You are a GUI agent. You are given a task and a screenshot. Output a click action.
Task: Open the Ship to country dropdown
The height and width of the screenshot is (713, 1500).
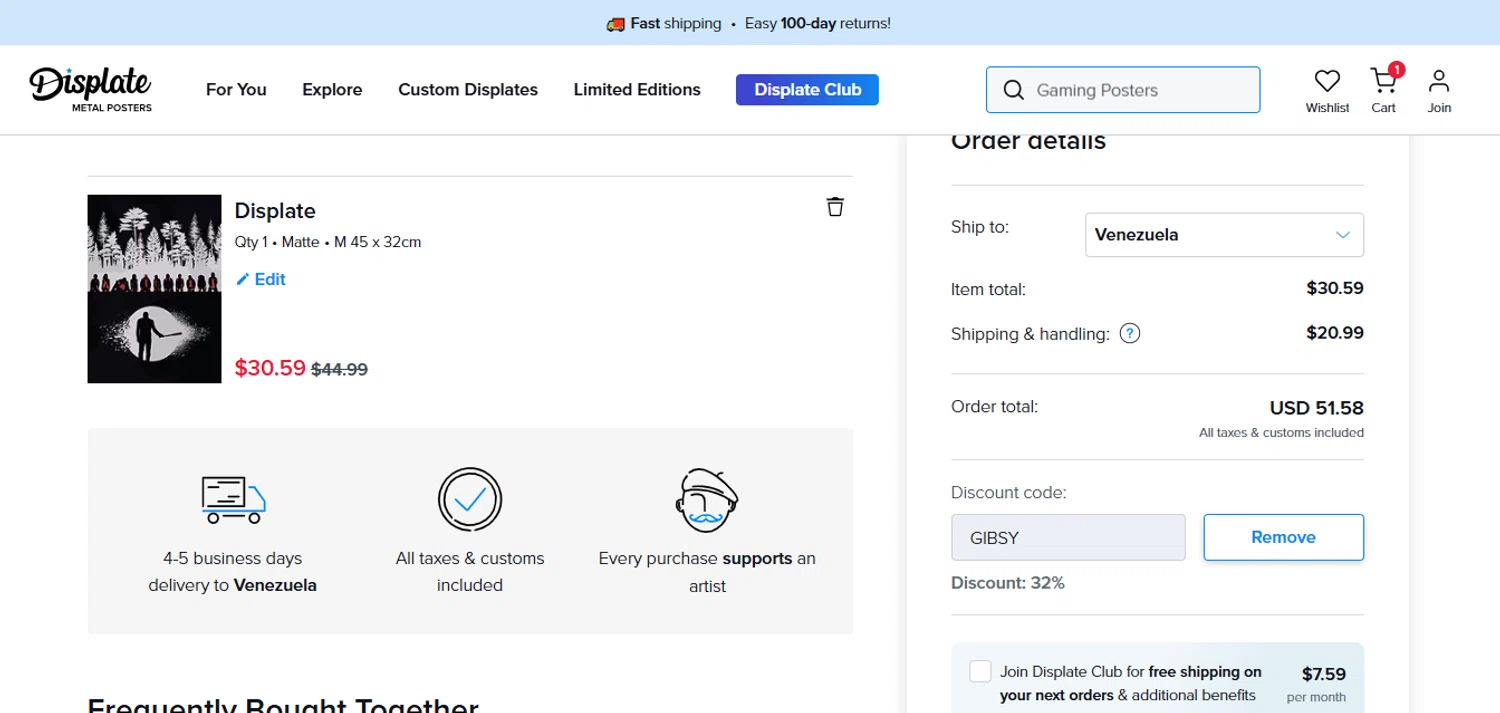click(1224, 235)
